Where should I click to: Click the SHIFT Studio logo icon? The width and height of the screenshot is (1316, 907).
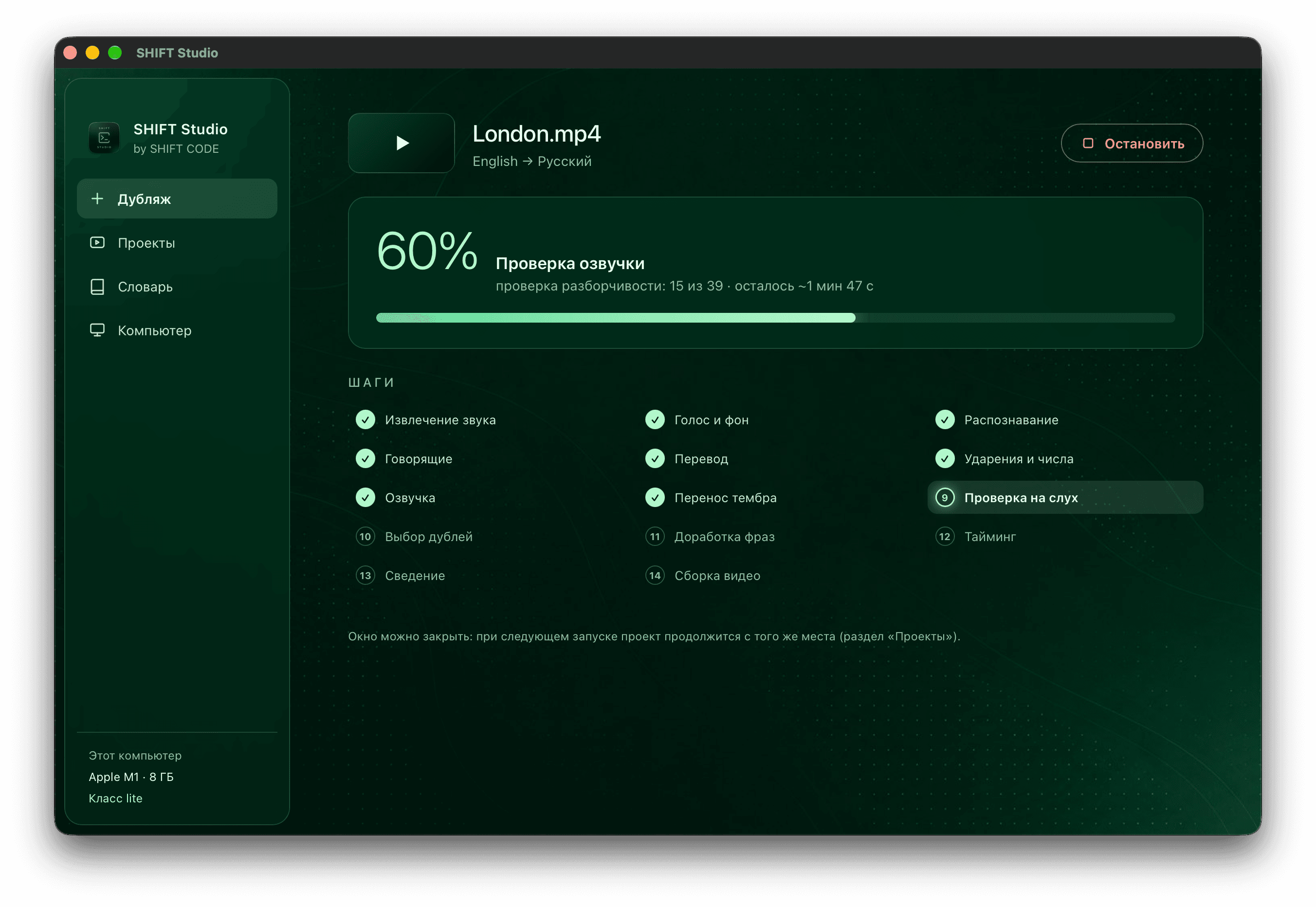[x=104, y=138]
